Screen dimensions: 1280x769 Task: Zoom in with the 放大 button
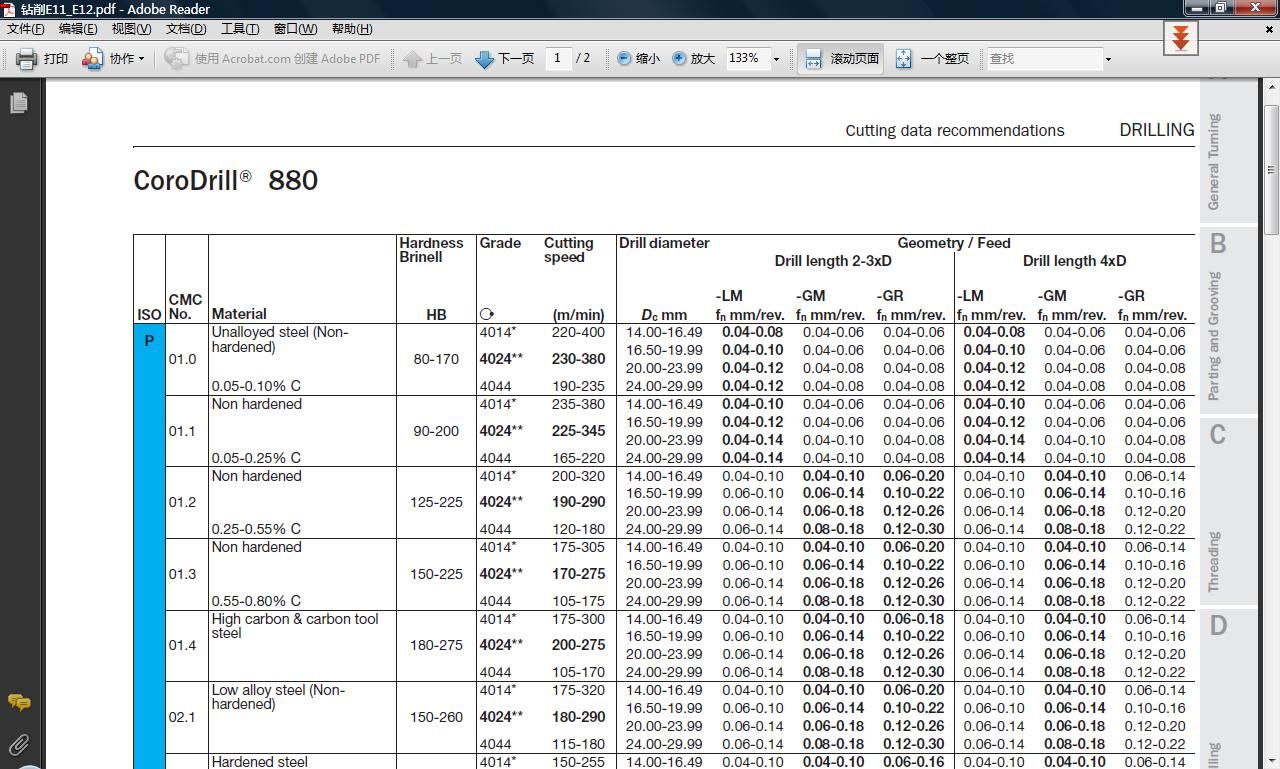694,59
